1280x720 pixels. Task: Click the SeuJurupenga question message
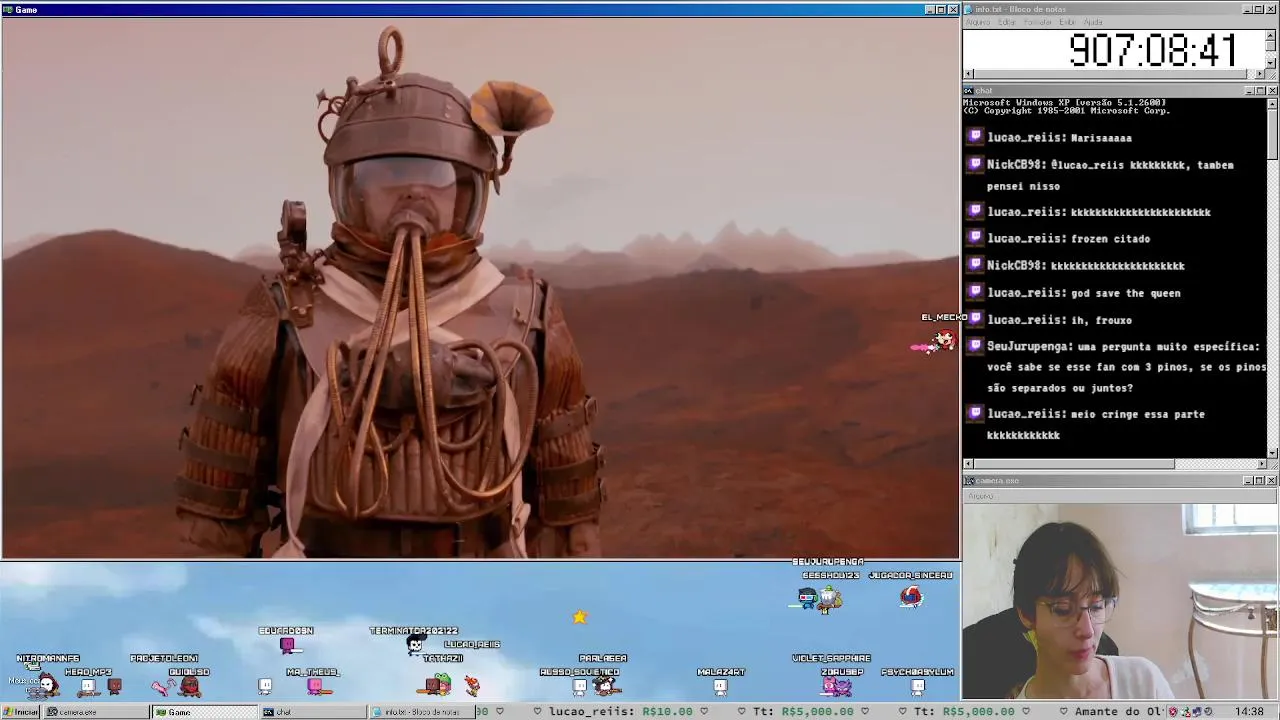1127,367
